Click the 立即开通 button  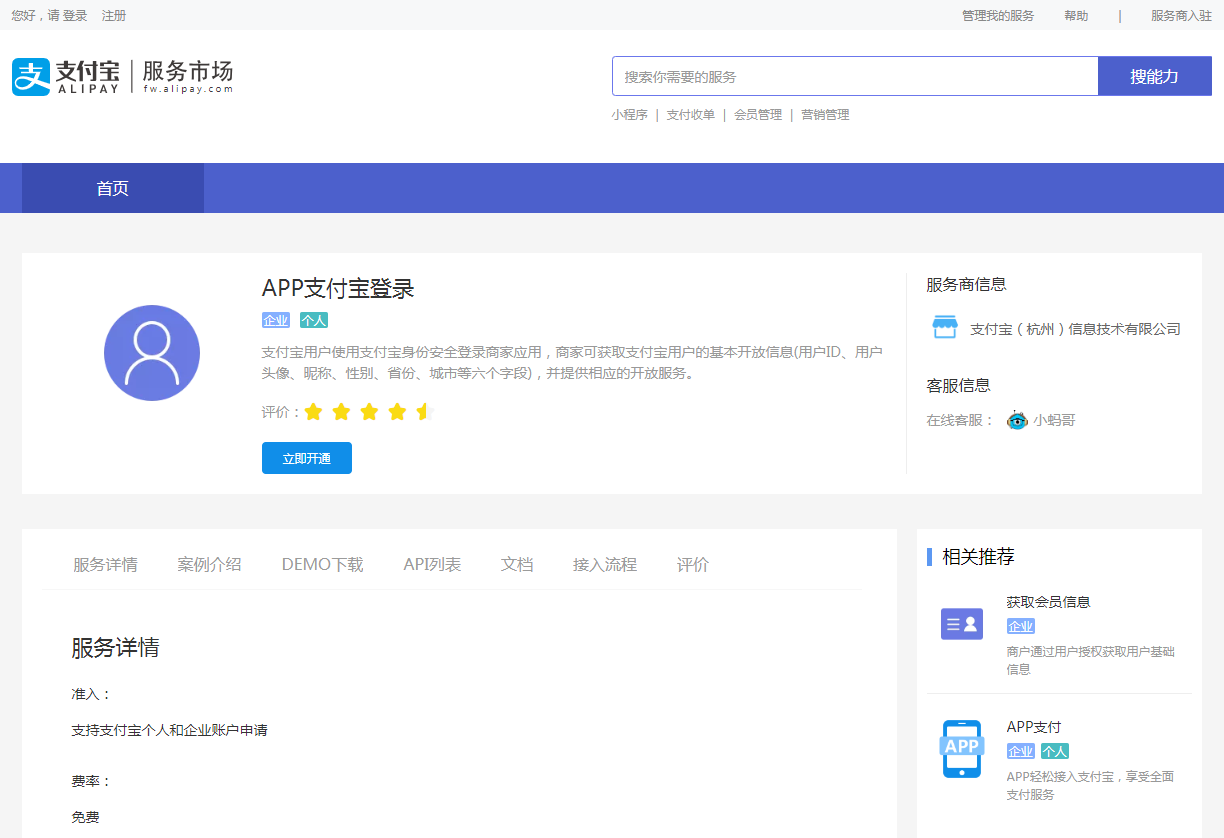click(307, 458)
